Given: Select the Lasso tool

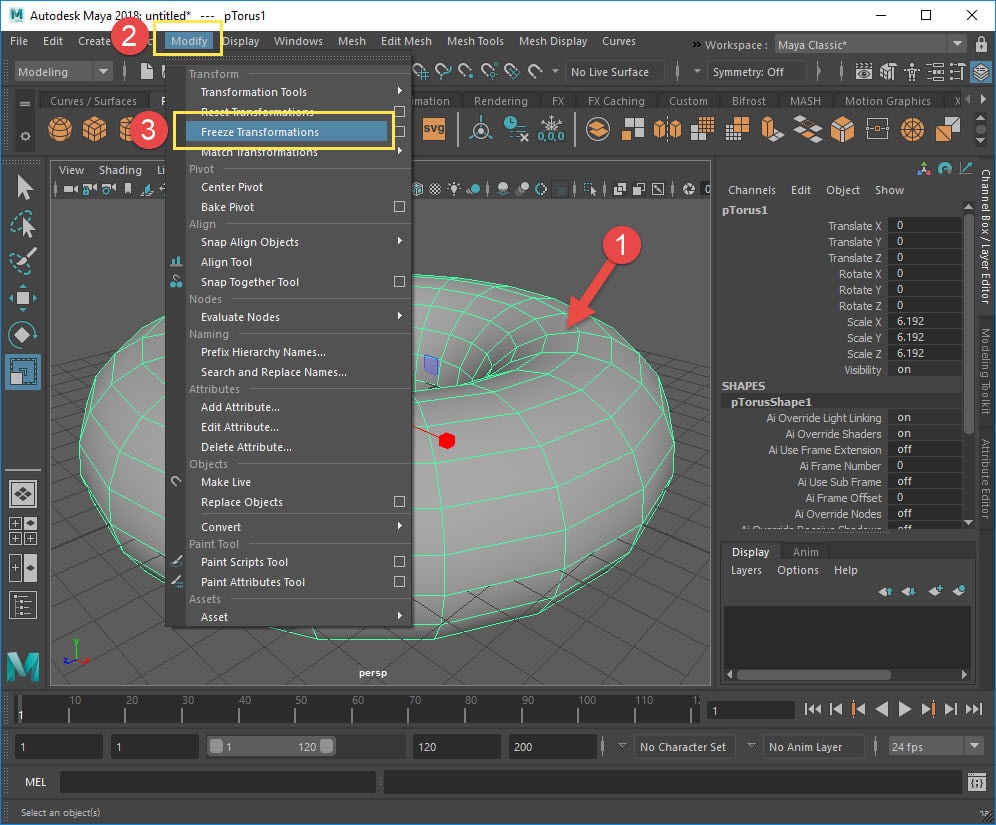Looking at the screenshot, I should (x=23, y=224).
